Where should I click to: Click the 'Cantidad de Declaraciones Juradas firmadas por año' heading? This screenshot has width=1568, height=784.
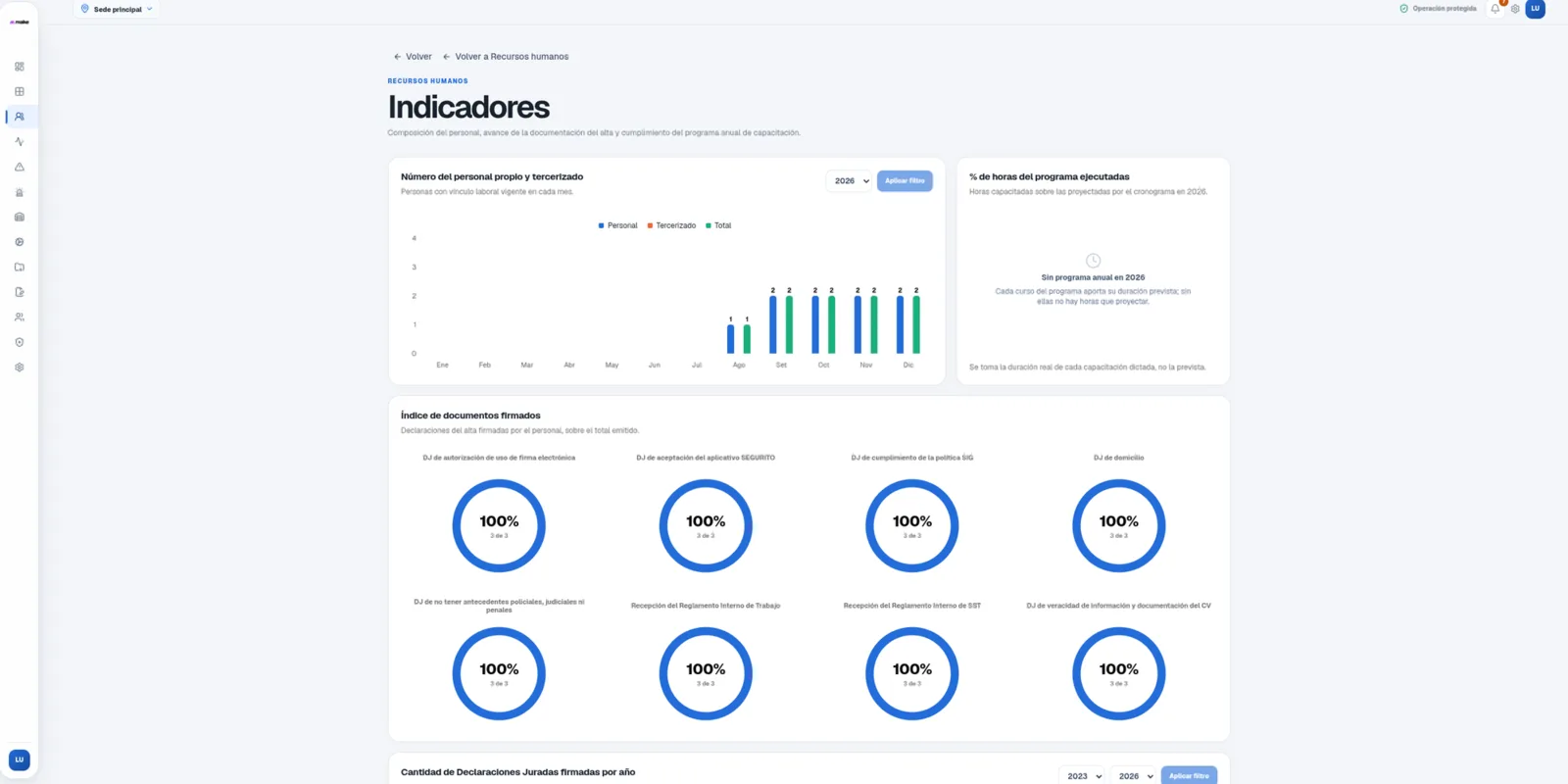(x=517, y=772)
